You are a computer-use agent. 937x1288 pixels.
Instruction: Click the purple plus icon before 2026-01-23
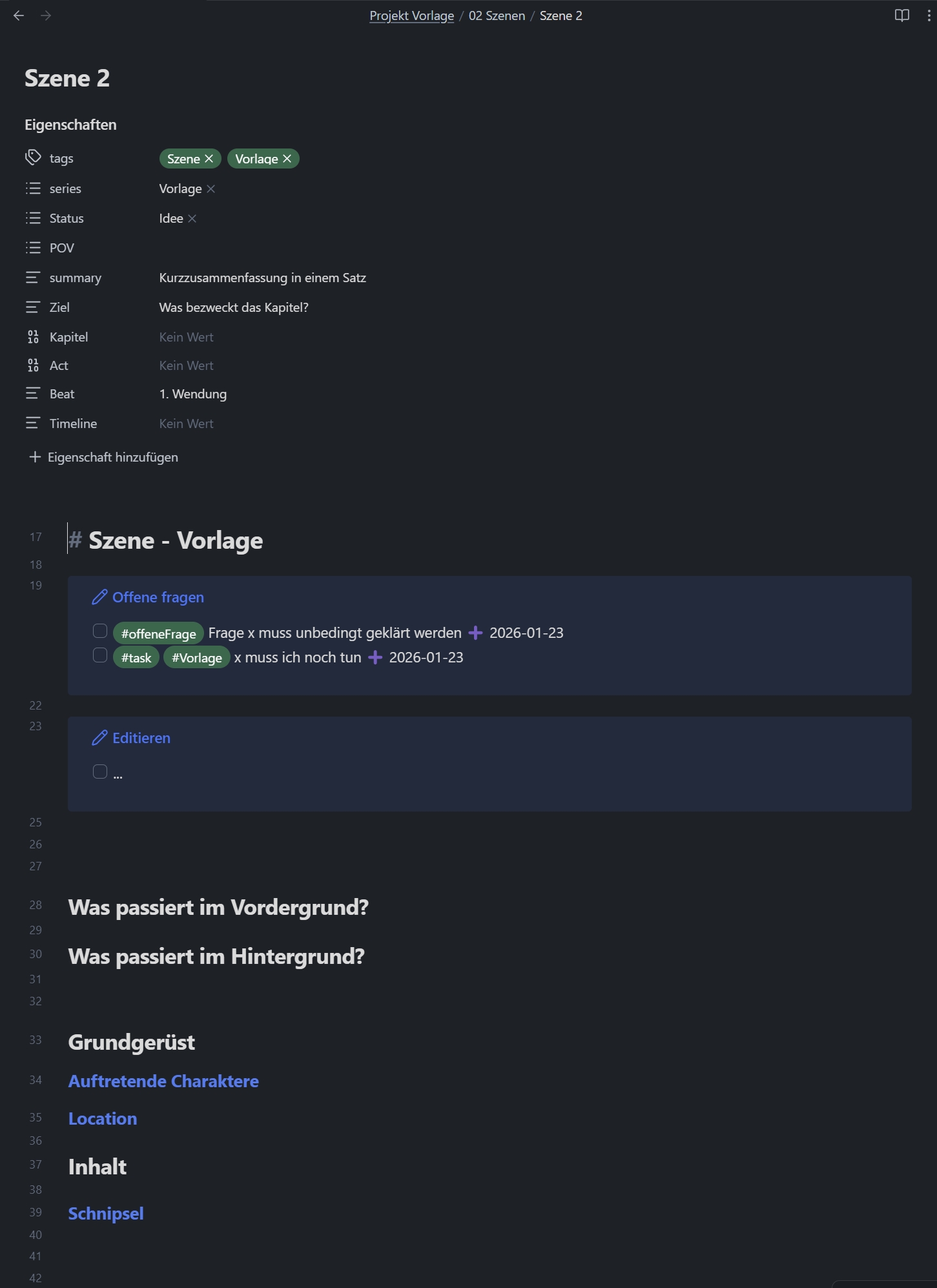(x=476, y=633)
